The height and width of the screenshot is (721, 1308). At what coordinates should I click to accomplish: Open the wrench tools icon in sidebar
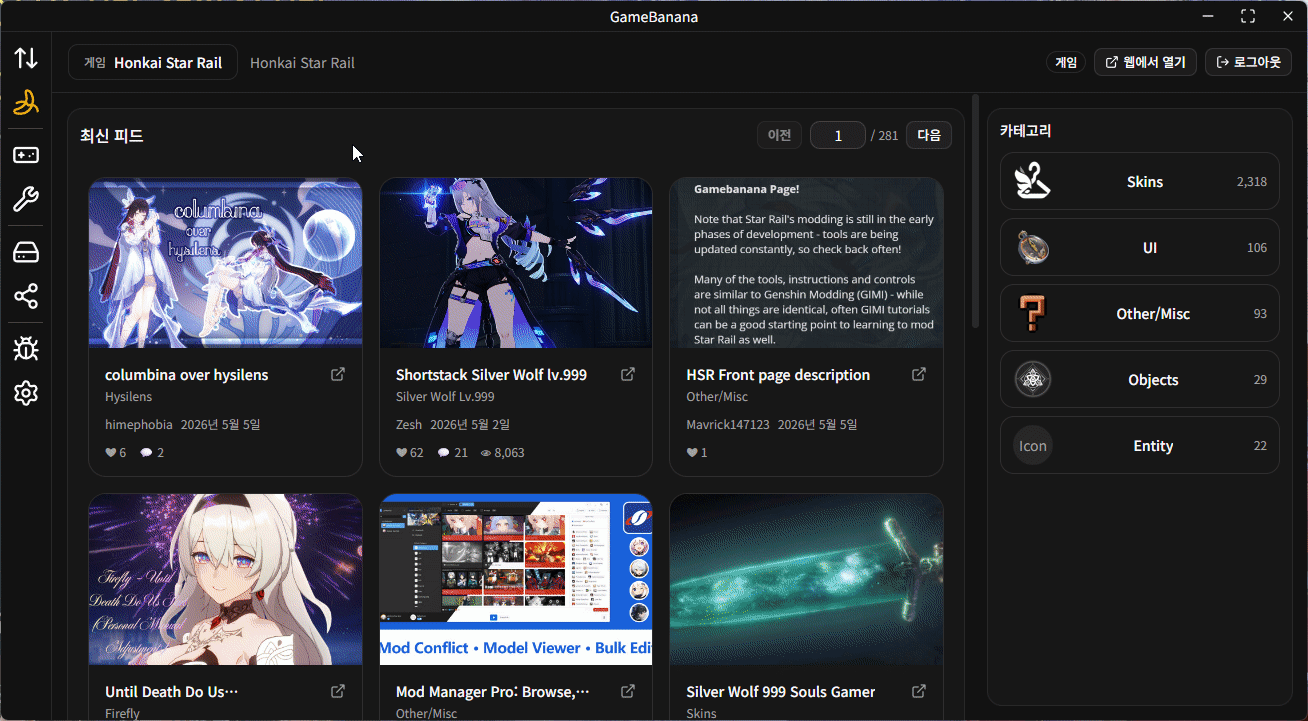coord(26,200)
